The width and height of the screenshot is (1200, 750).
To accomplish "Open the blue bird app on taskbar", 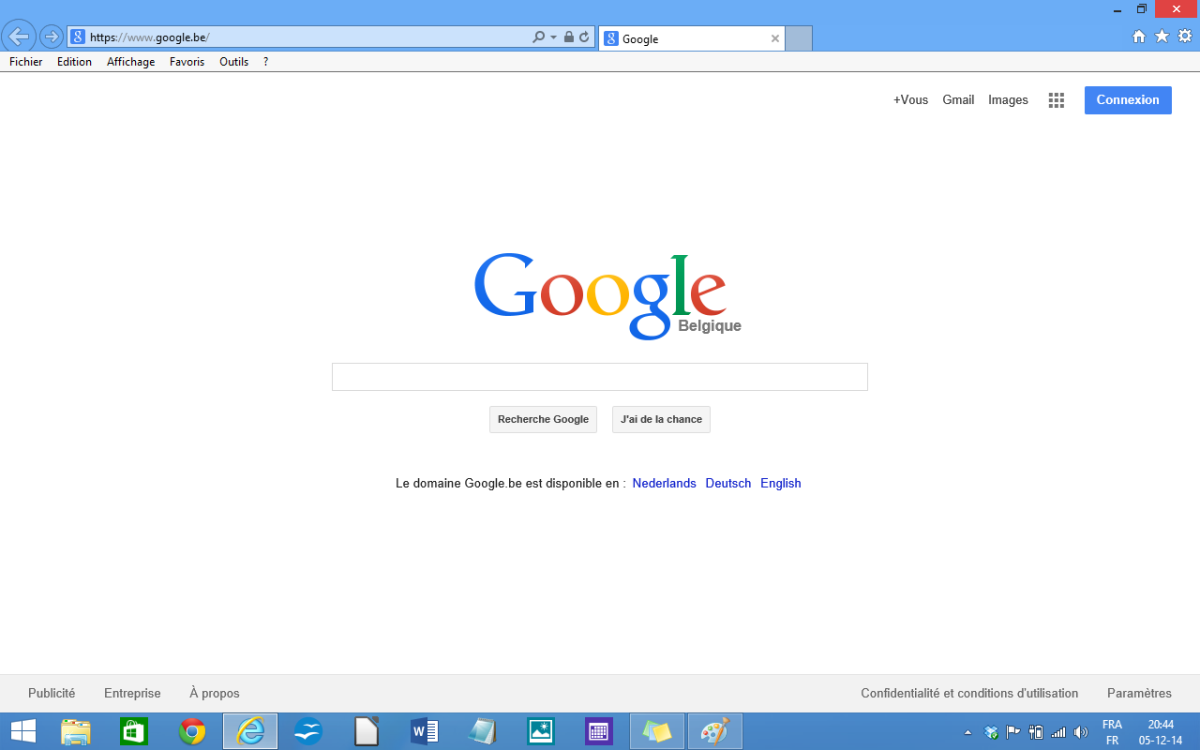I will coord(308,732).
